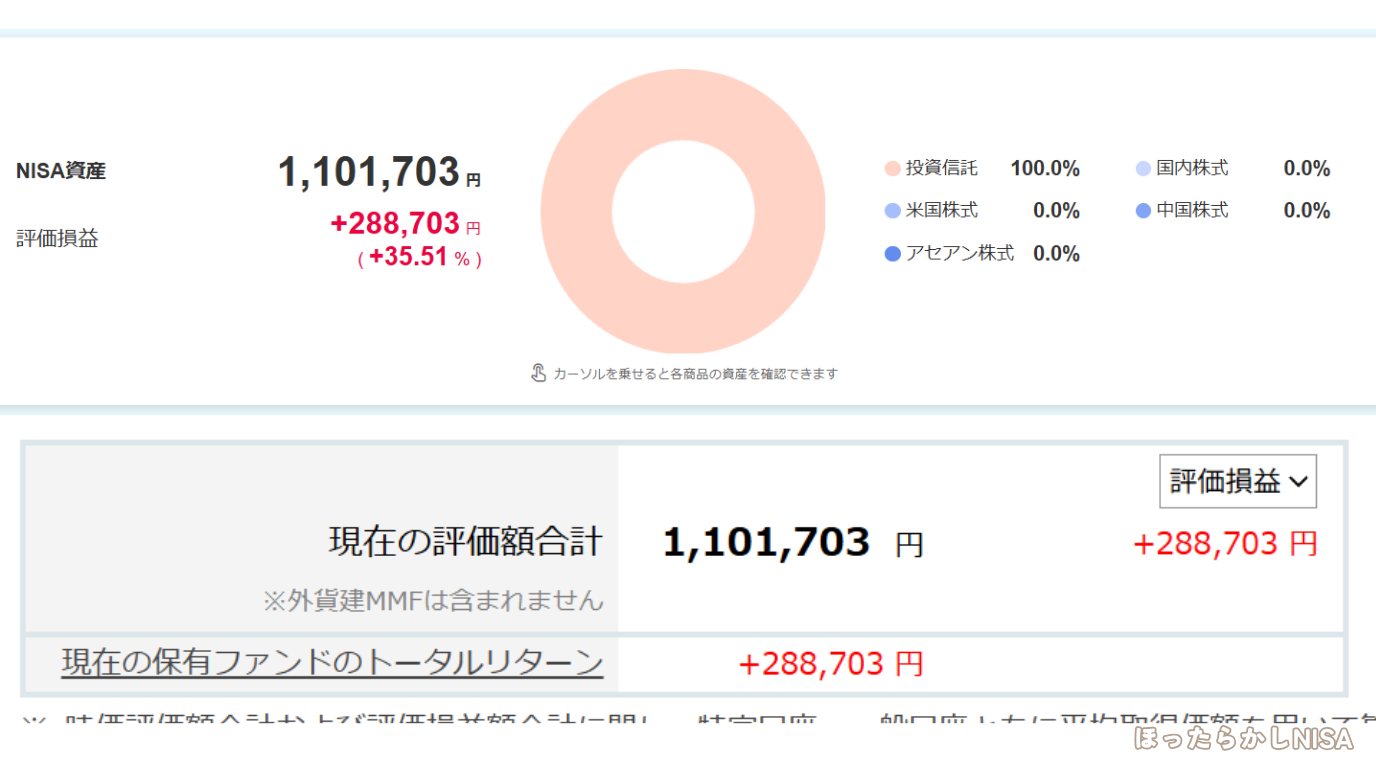Click the 国内株式 legend dot

click(x=1144, y=169)
